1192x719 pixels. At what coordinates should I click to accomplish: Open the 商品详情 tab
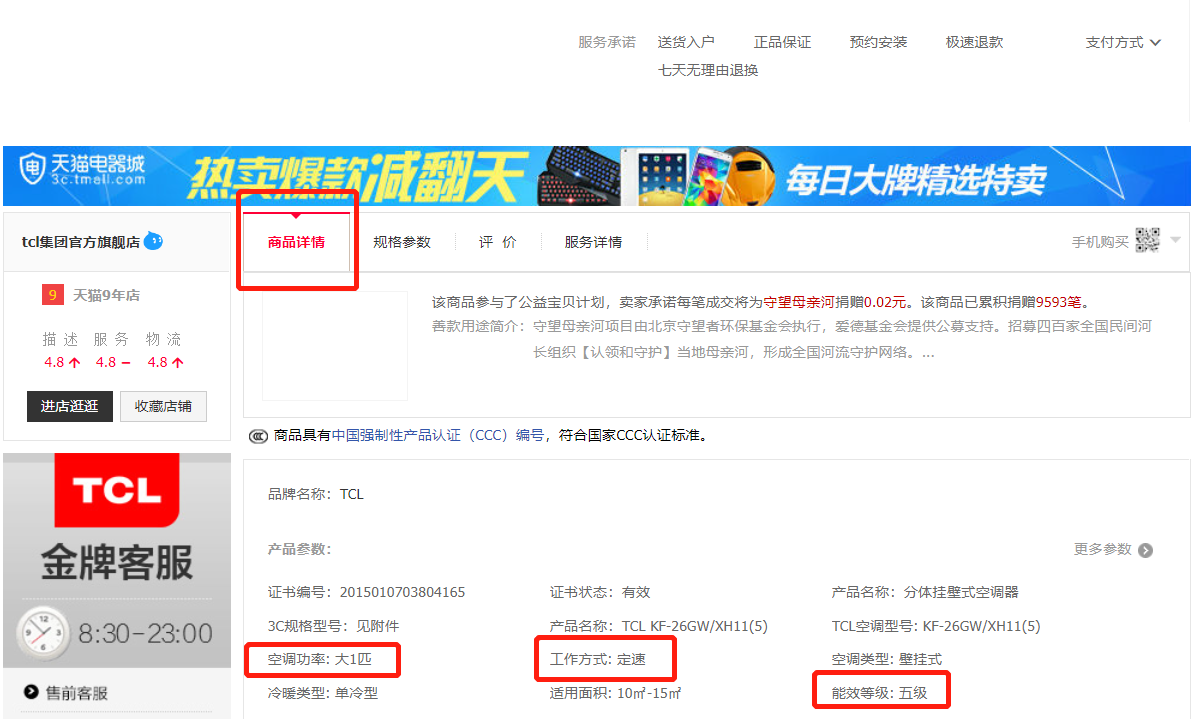pyautogui.click(x=296, y=242)
